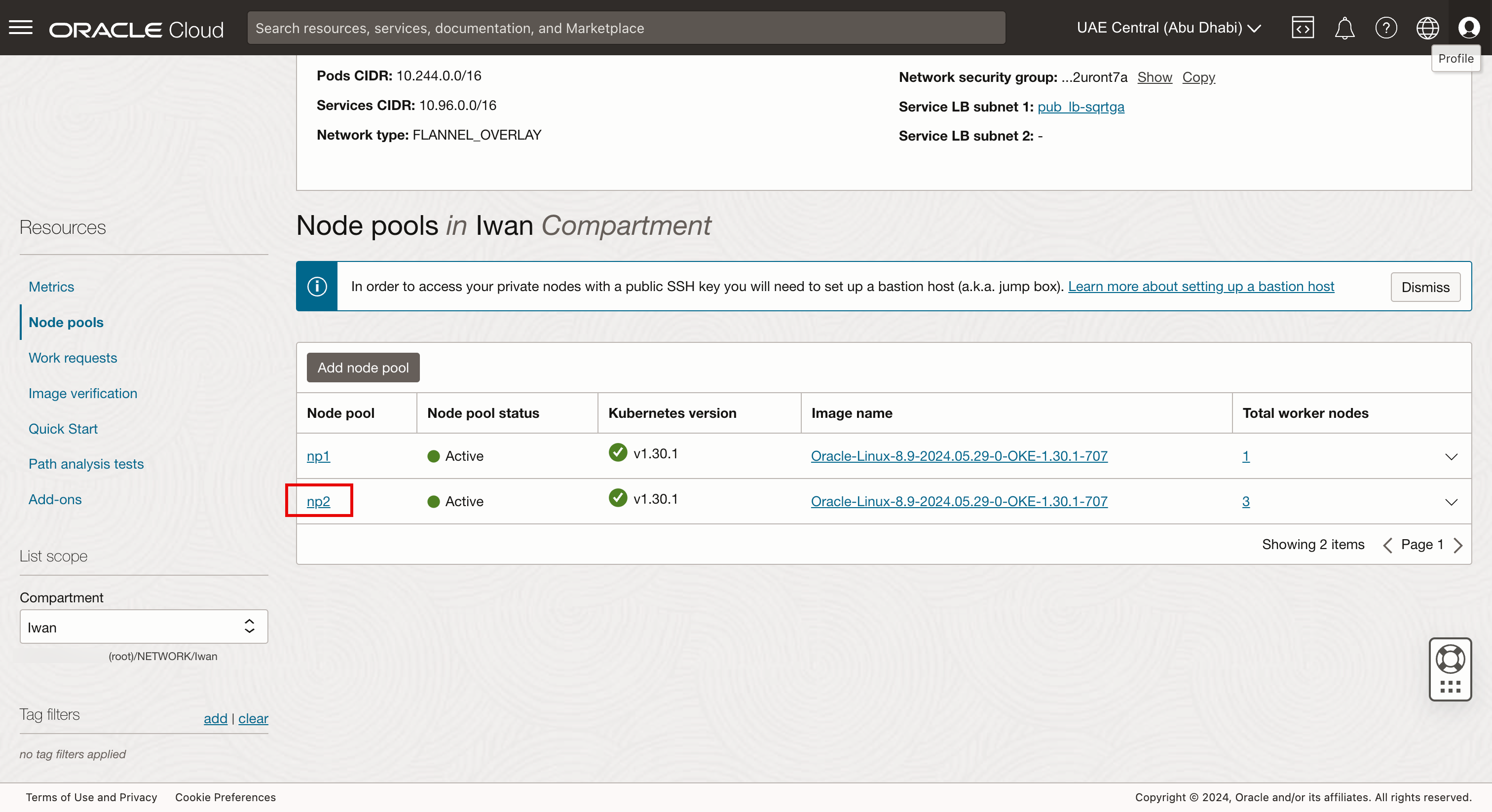Expand the np1 node pool row

(1451, 456)
